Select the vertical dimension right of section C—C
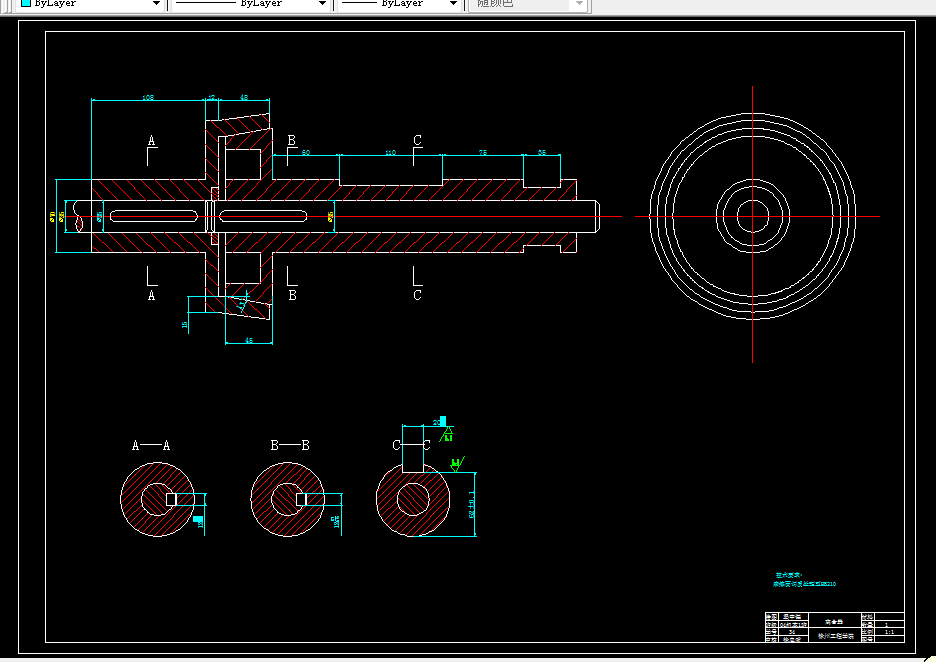 pyautogui.click(x=472, y=505)
